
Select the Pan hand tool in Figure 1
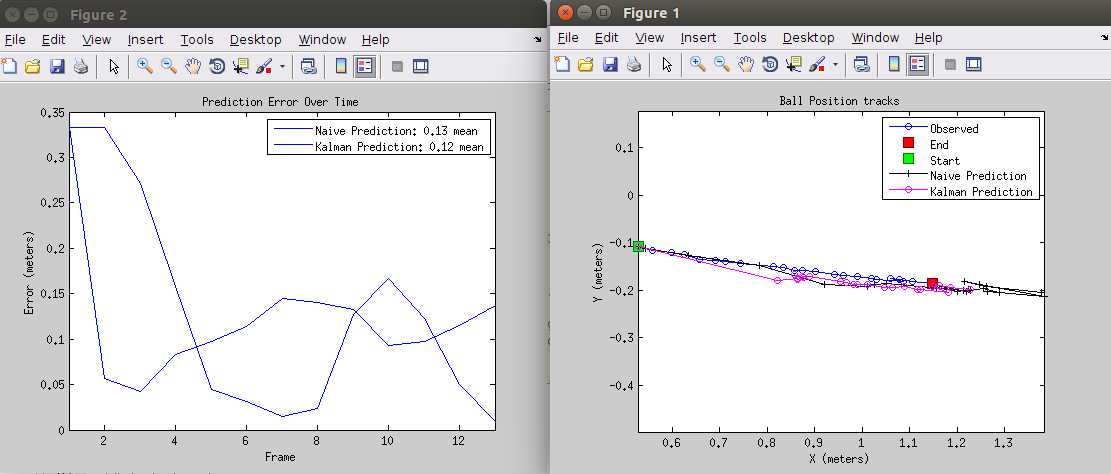(745, 64)
